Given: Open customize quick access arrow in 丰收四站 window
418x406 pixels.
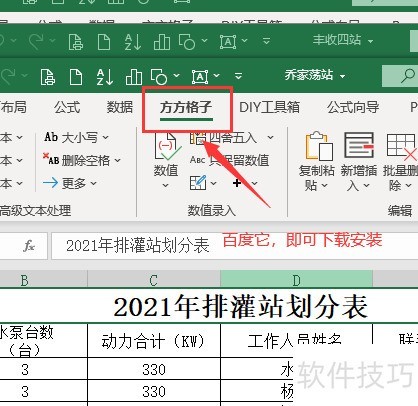Looking at the screenshot, I should (266, 41).
